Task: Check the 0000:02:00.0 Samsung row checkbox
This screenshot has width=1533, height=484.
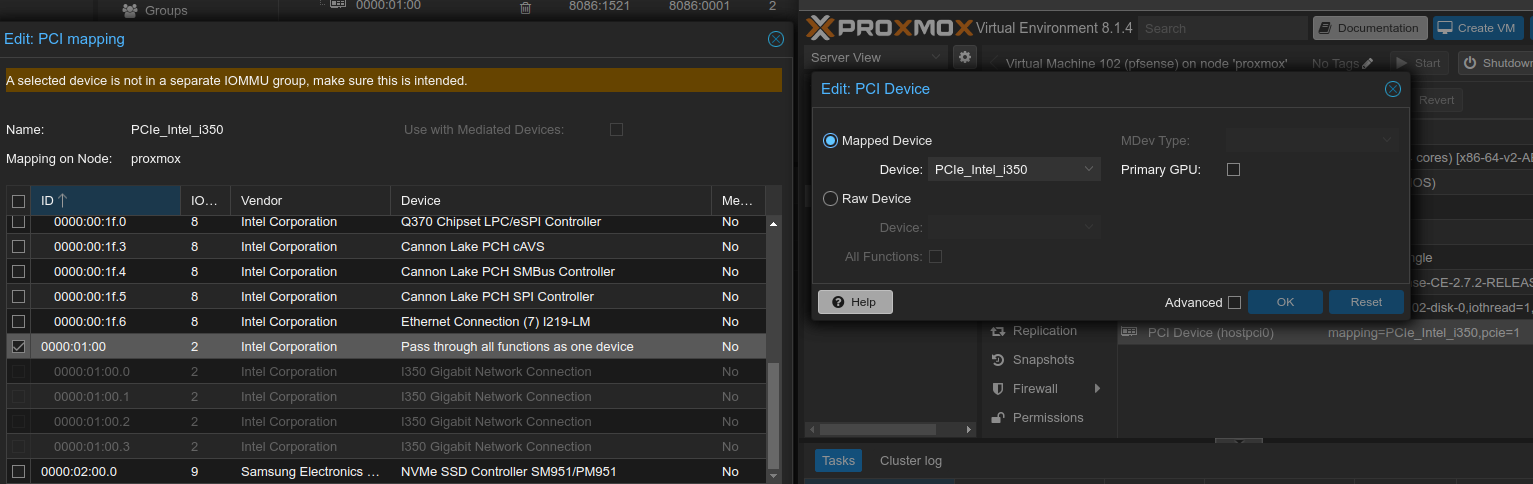Action: pyautogui.click(x=18, y=472)
